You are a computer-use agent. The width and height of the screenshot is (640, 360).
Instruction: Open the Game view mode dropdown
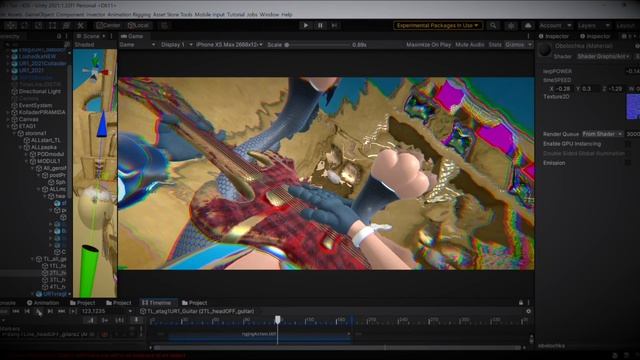click(137, 44)
